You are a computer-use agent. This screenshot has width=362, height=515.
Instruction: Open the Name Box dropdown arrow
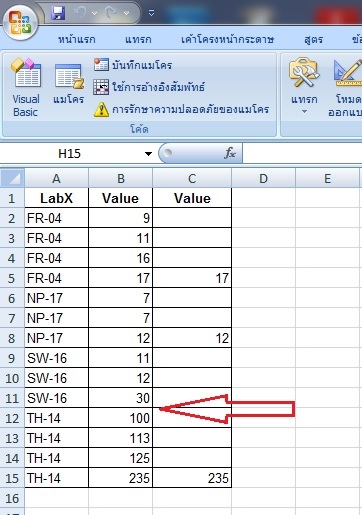click(x=148, y=154)
